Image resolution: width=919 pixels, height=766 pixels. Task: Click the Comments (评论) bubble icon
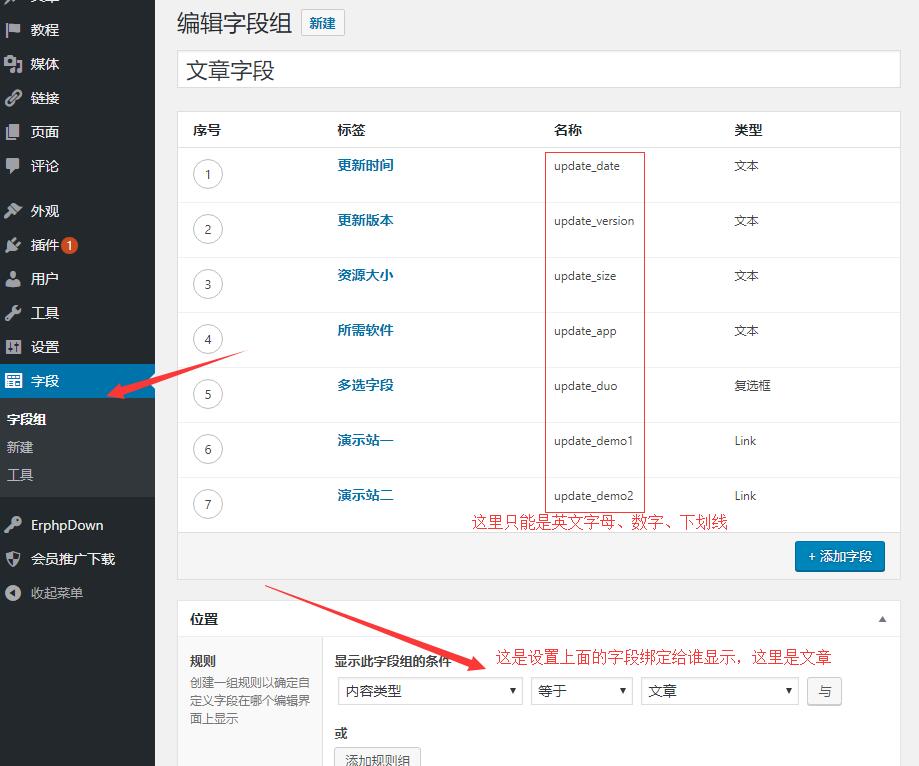click(13, 166)
